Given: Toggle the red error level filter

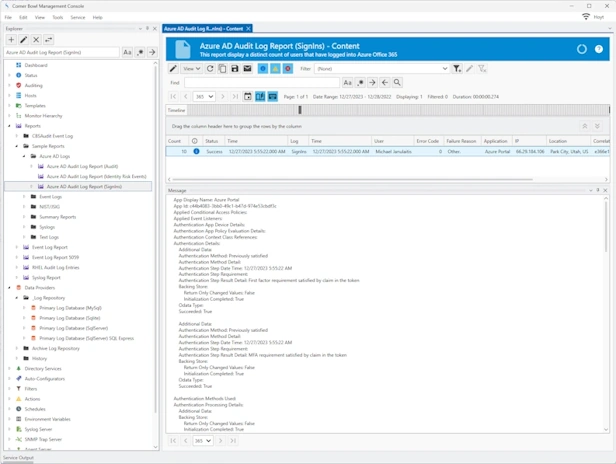Looking at the screenshot, I should tap(288, 68).
